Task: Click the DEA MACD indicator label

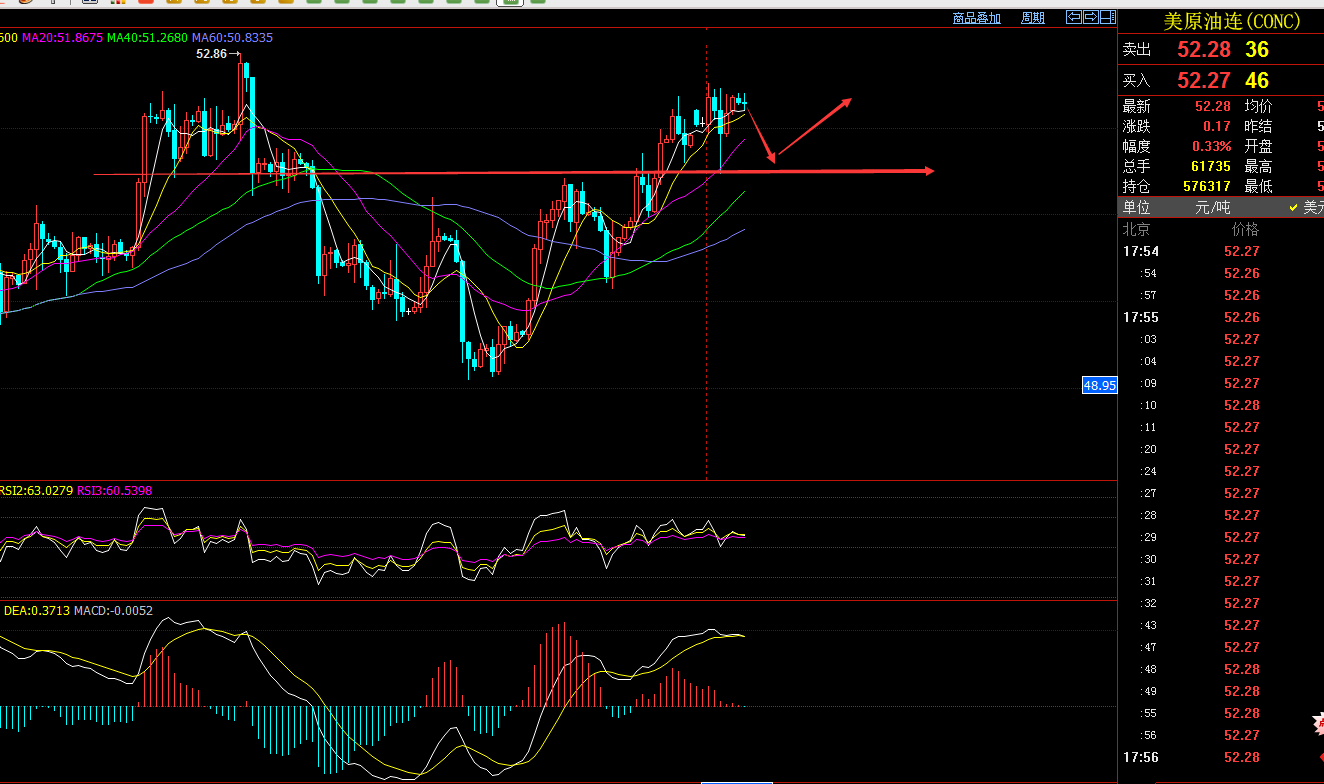Action: pyautogui.click(x=36, y=610)
